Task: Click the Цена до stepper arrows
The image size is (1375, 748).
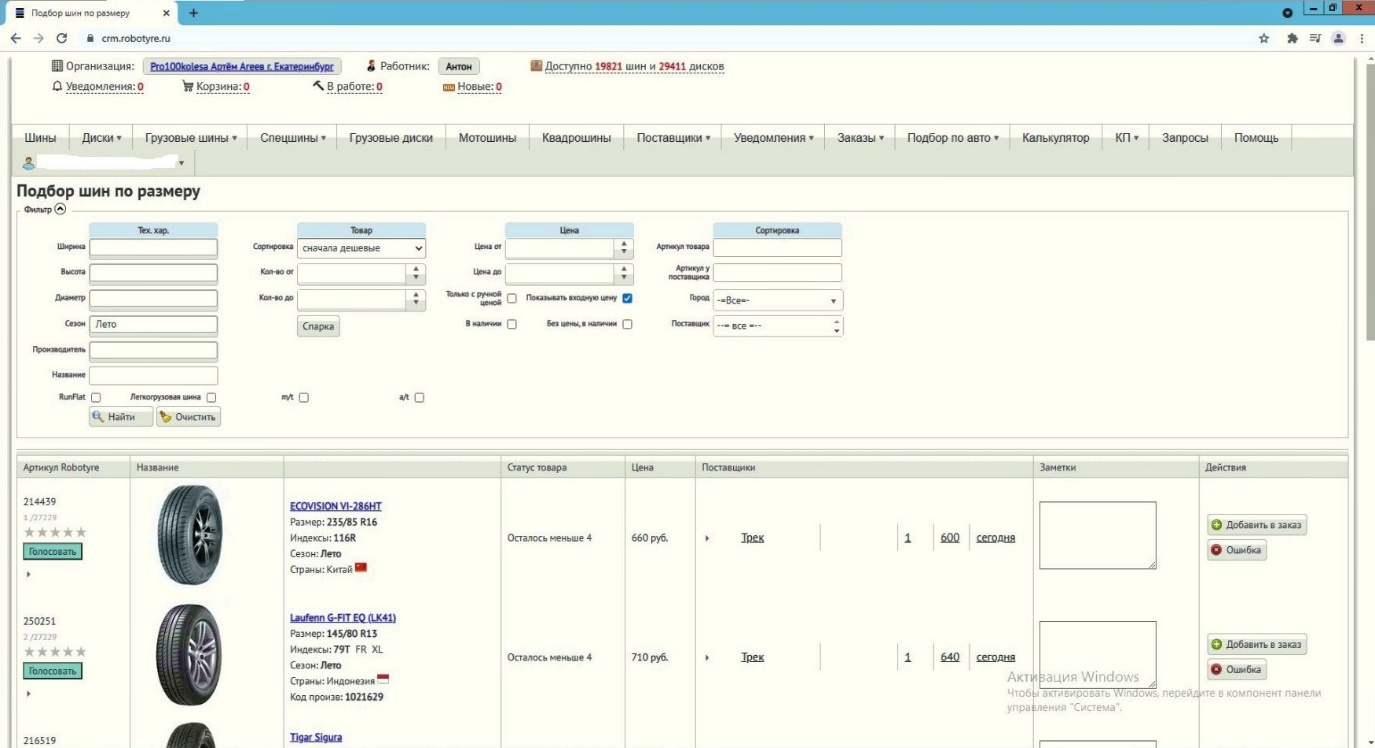Action: click(x=626, y=274)
